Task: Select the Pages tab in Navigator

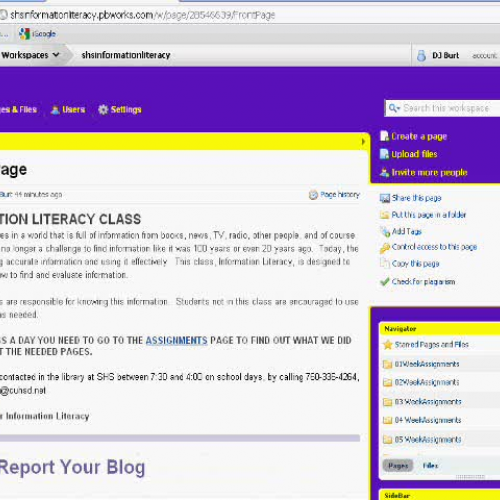Action: point(398,465)
